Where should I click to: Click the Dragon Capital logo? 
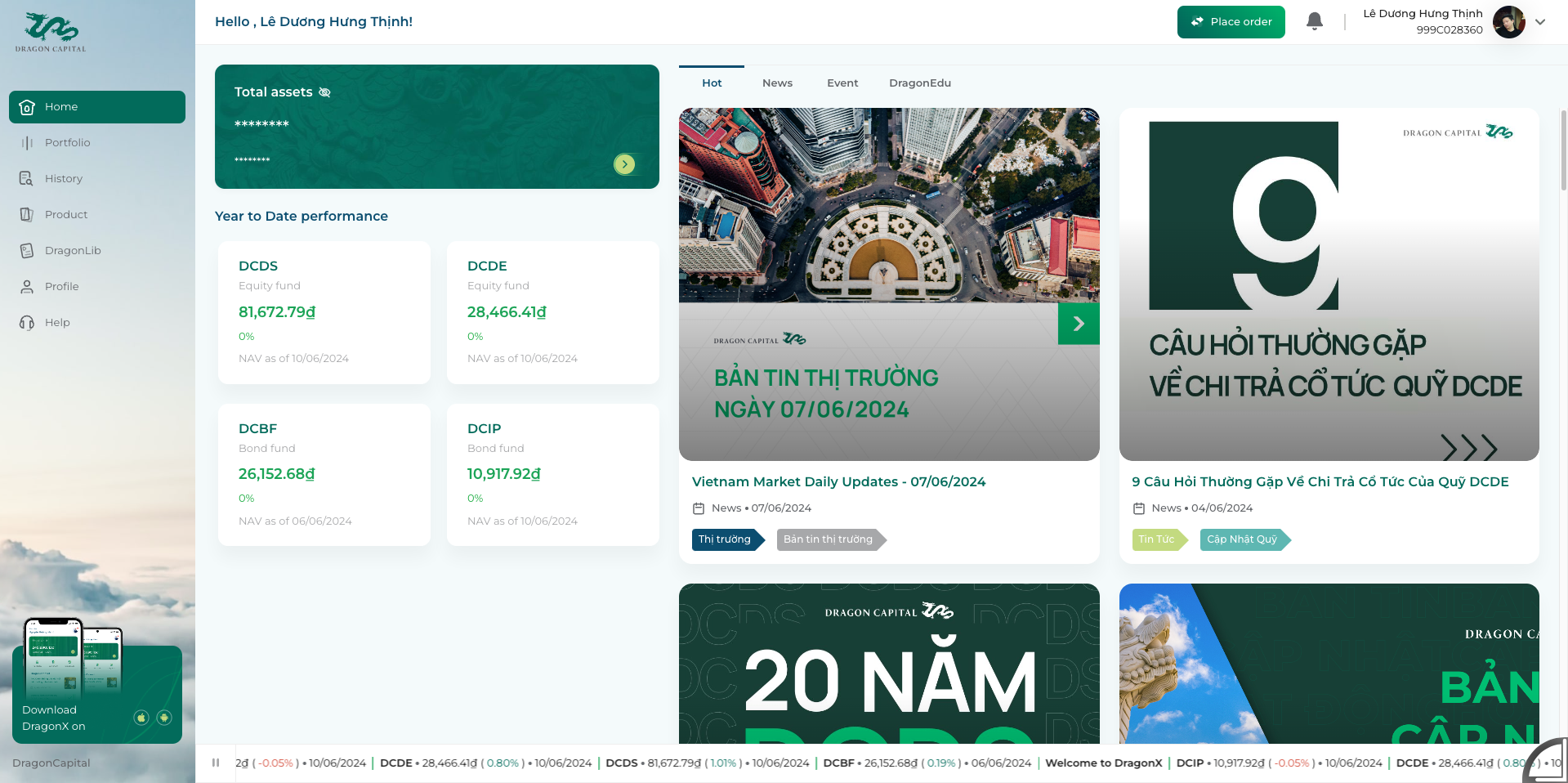(x=51, y=33)
